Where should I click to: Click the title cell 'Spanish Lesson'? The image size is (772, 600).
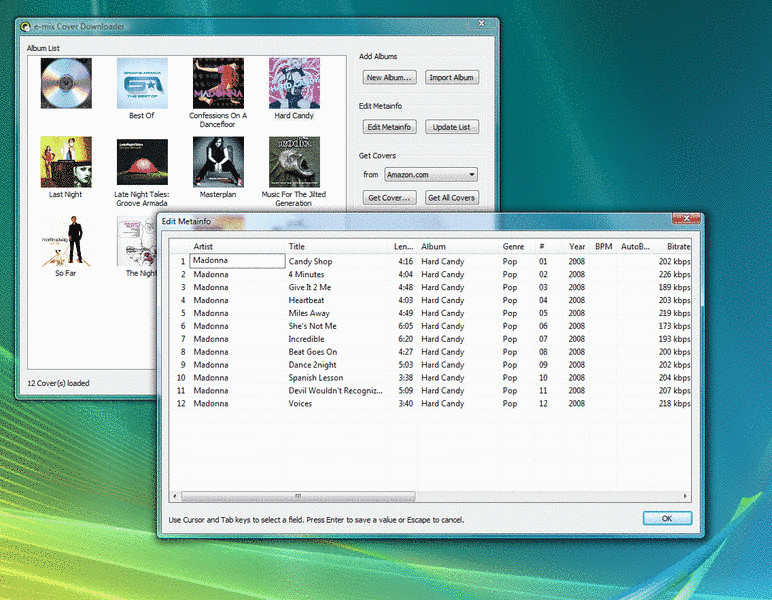(316, 378)
